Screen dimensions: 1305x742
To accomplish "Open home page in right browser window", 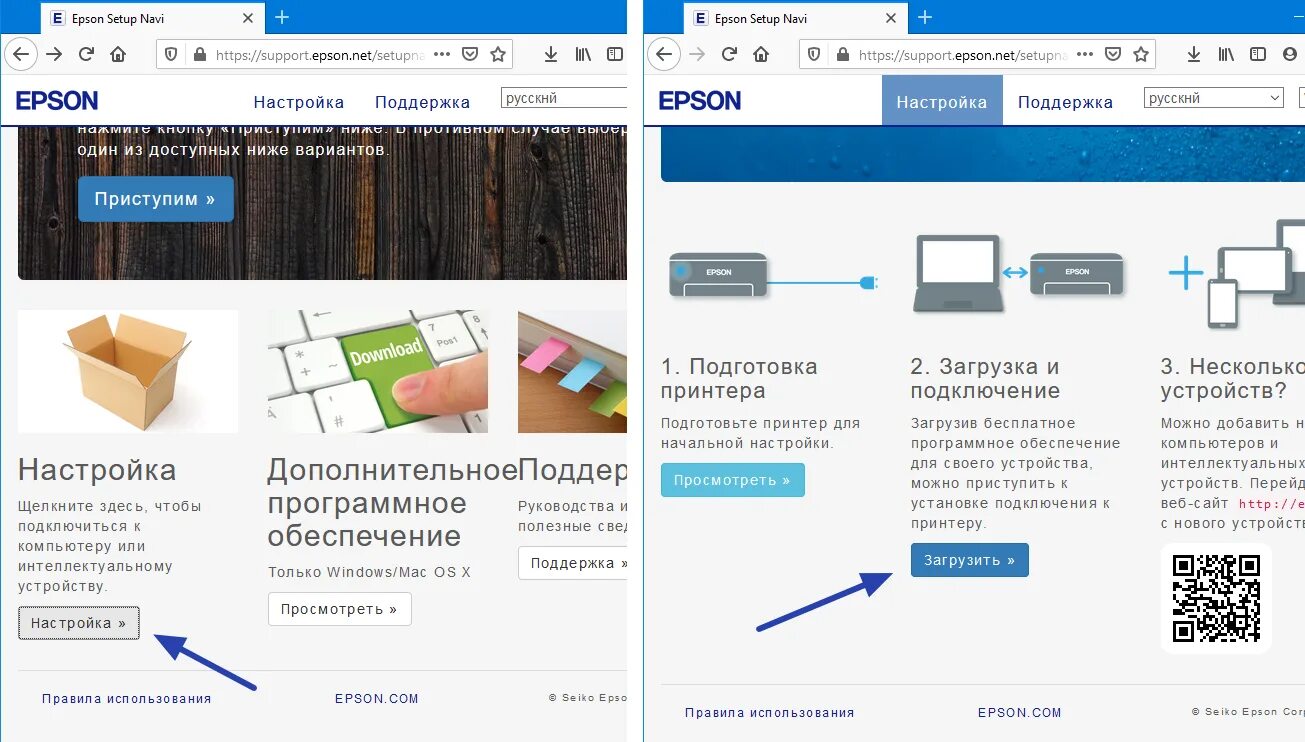I will (761, 54).
